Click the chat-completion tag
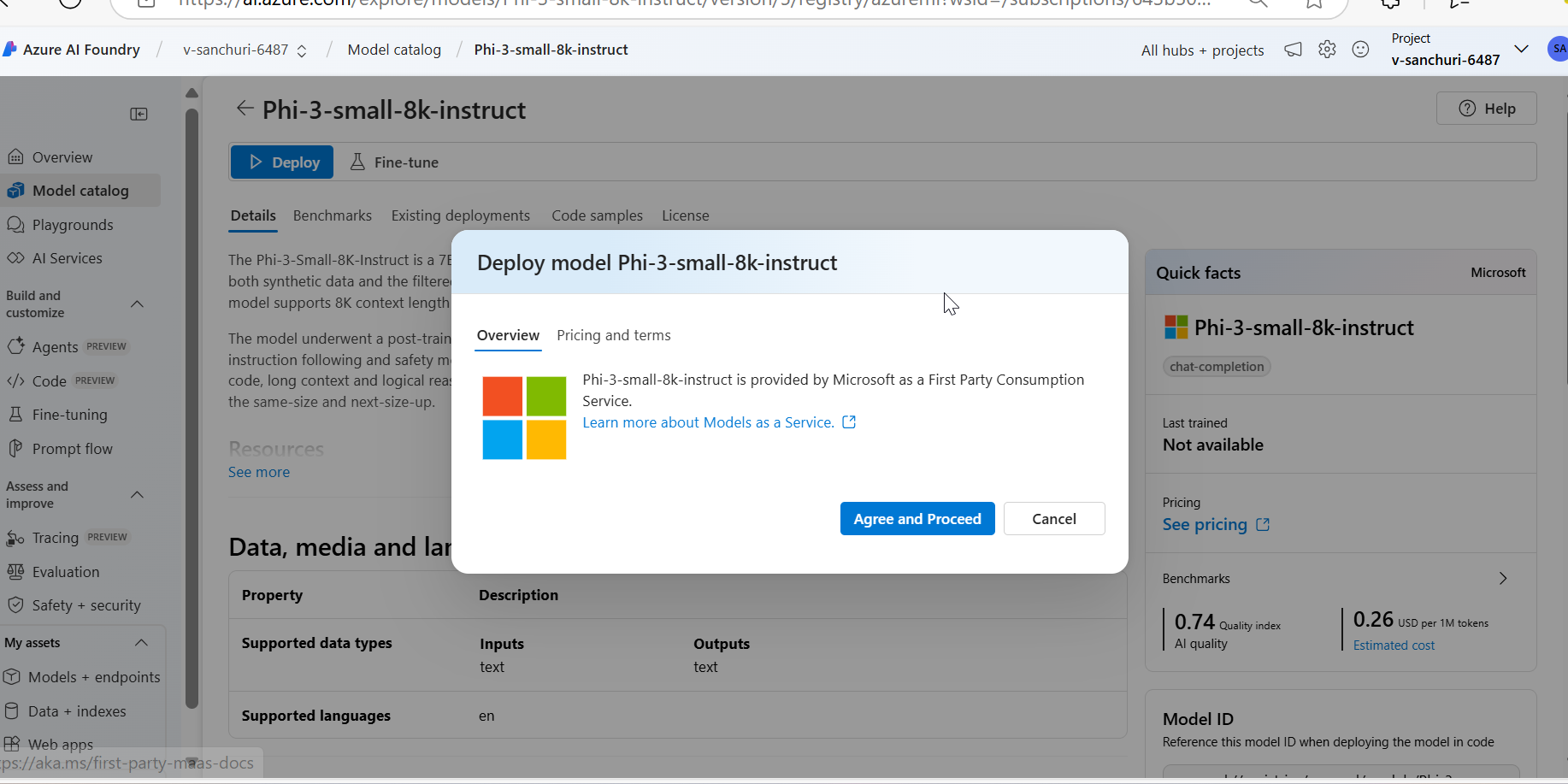This screenshot has width=1568, height=784. click(1217, 367)
